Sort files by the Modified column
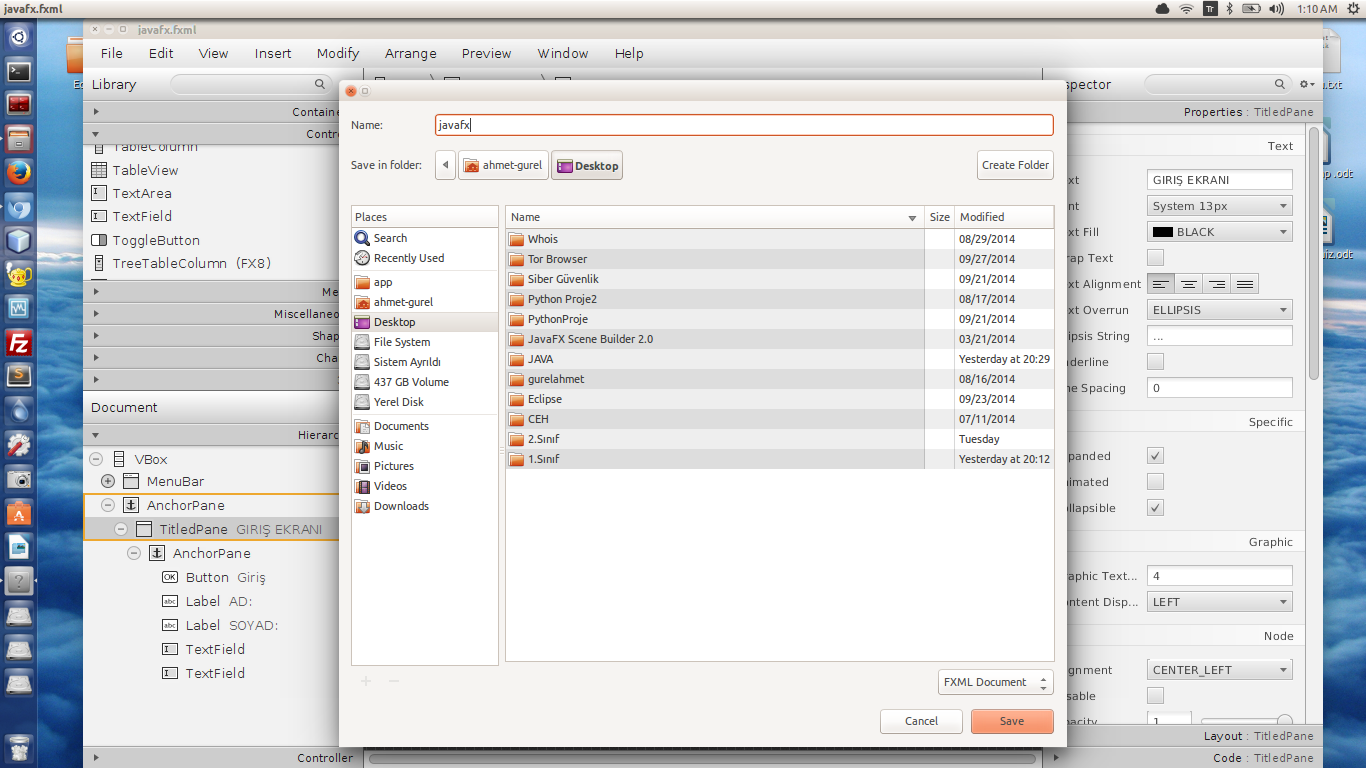 (1004, 217)
